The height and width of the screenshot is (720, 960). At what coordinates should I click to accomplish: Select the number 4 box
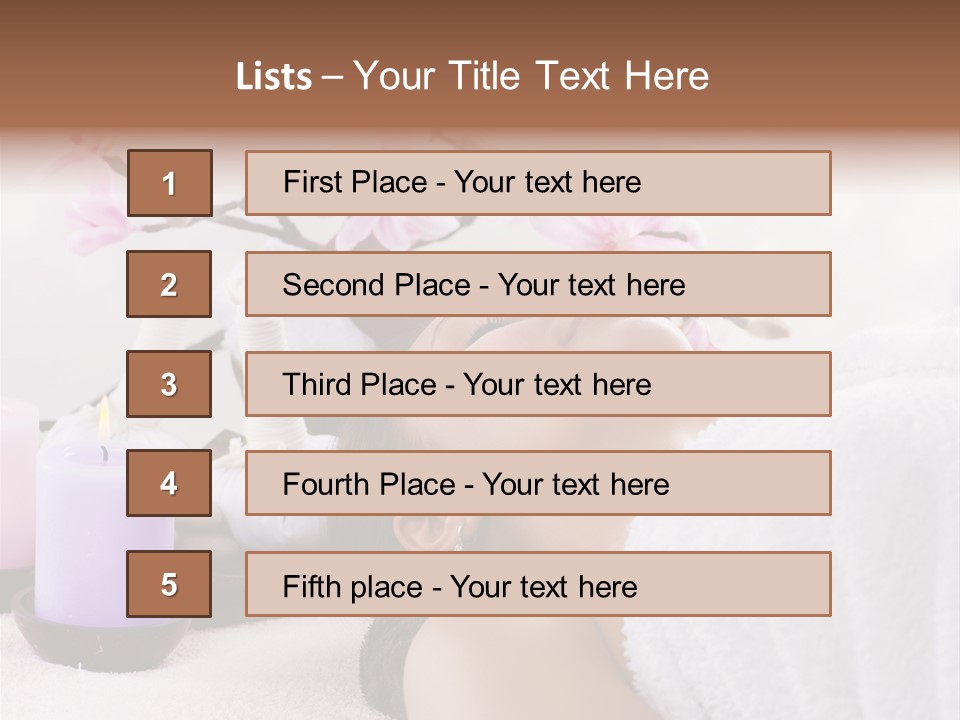169,484
